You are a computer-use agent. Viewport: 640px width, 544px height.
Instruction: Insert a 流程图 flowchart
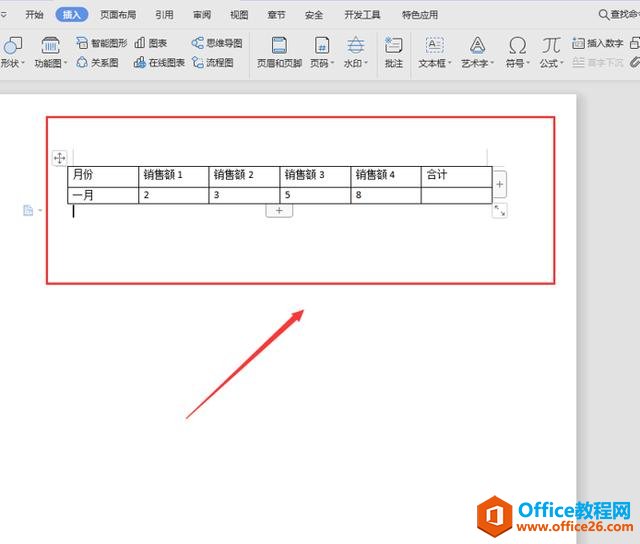213,62
